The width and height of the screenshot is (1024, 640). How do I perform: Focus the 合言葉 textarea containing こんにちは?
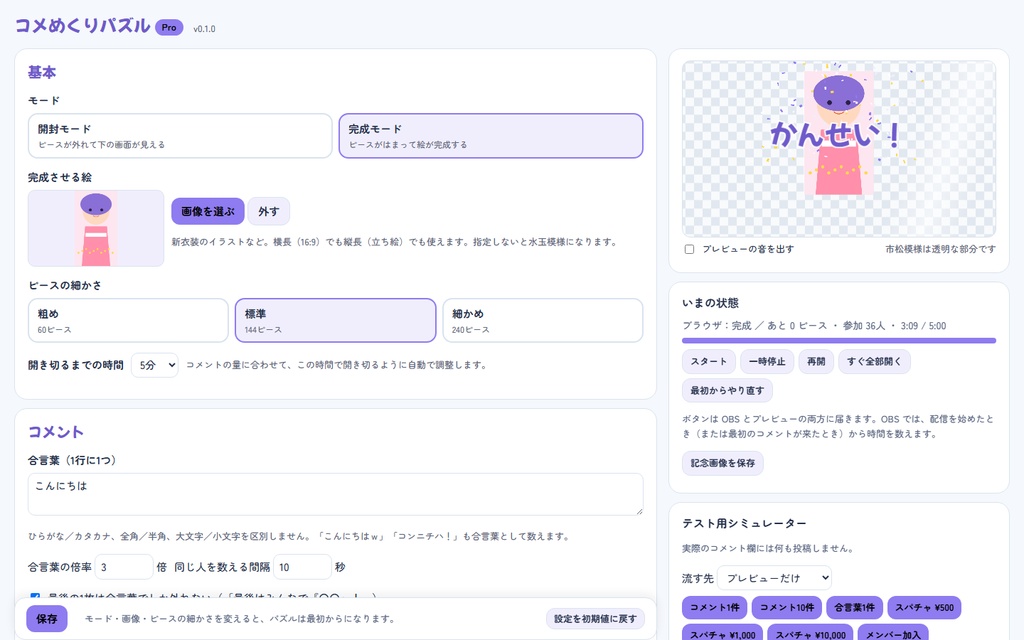(336, 494)
